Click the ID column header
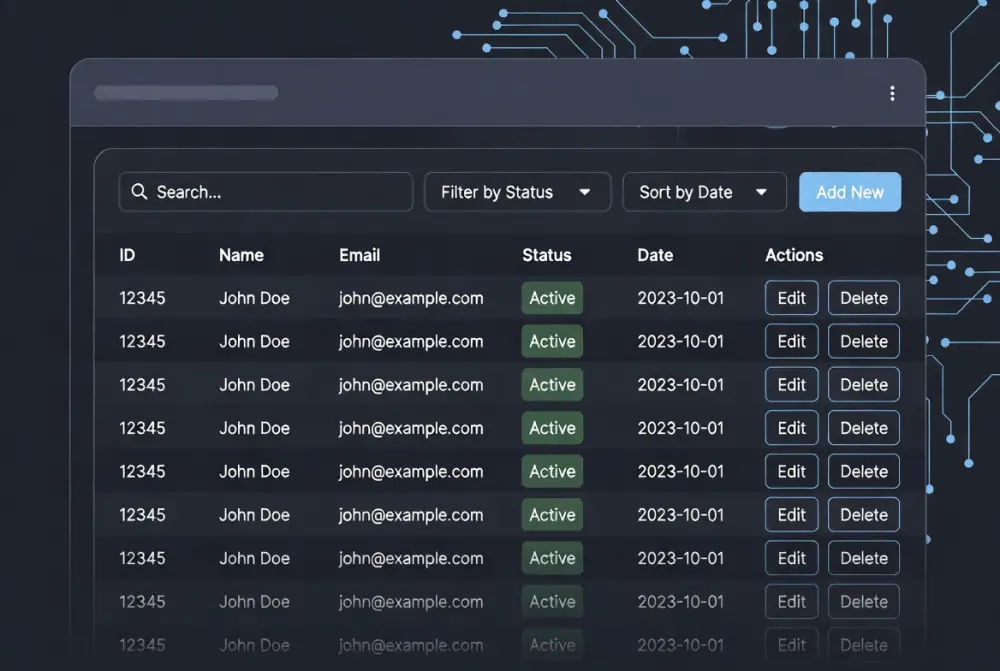 point(127,255)
